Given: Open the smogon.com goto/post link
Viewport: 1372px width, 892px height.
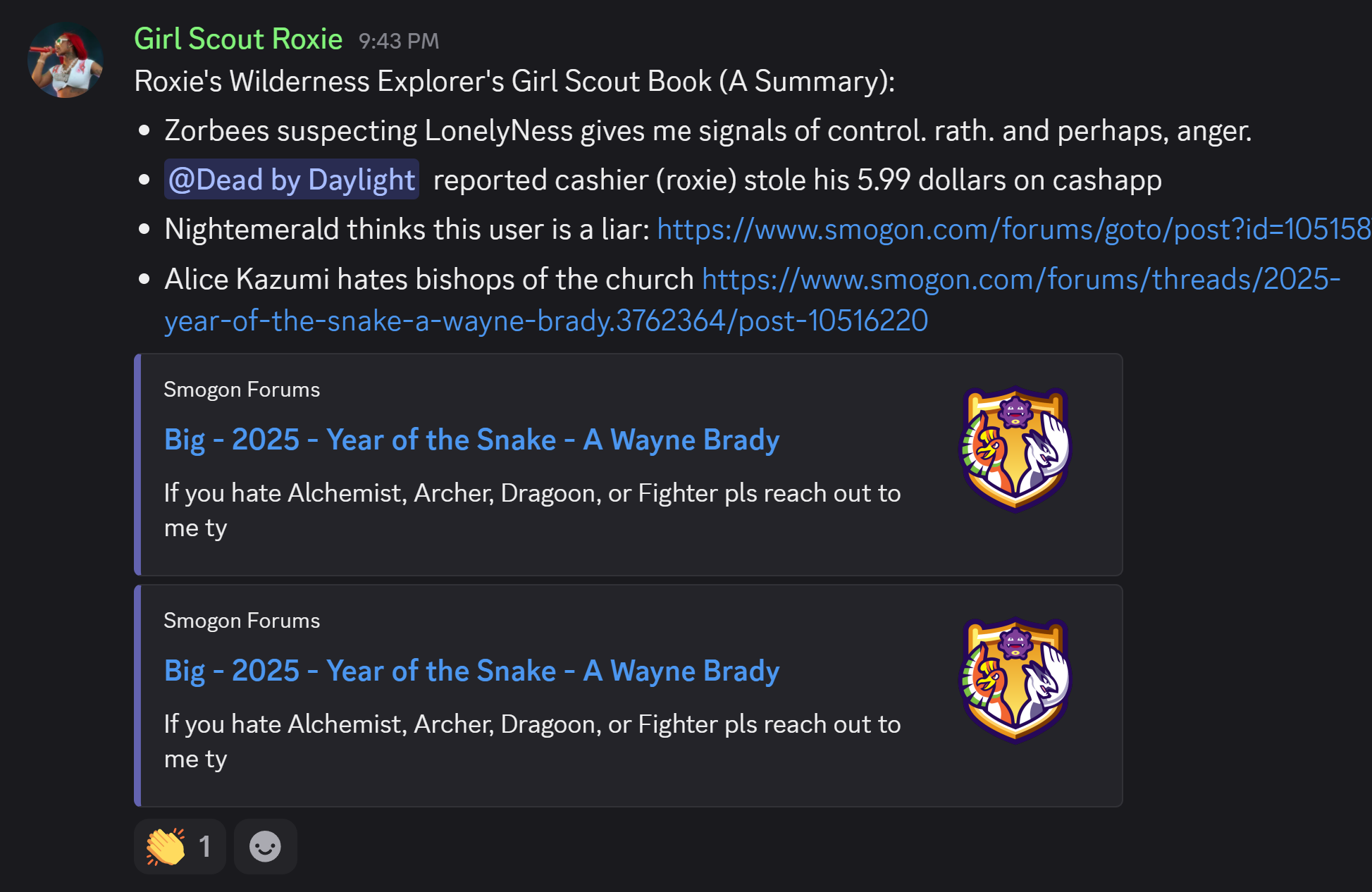Looking at the screenshot, I should [x=1013, y=229].
